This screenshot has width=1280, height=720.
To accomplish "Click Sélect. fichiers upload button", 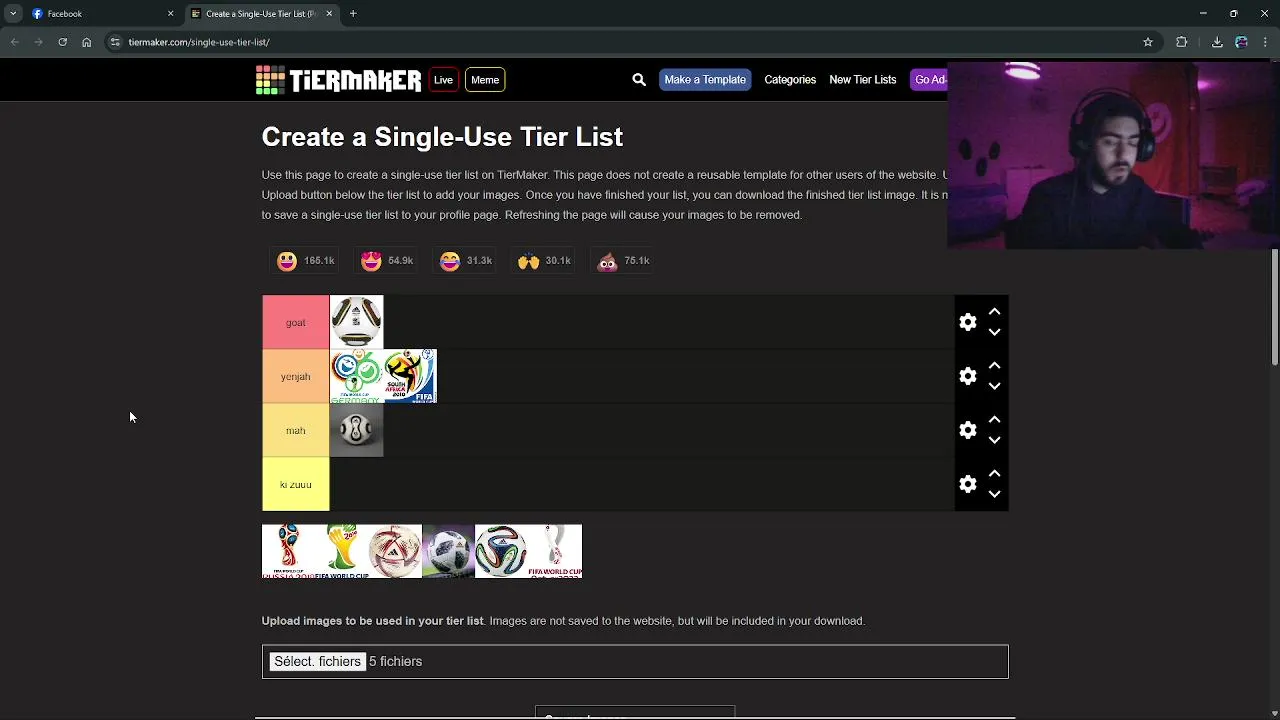I will (317, 662).
